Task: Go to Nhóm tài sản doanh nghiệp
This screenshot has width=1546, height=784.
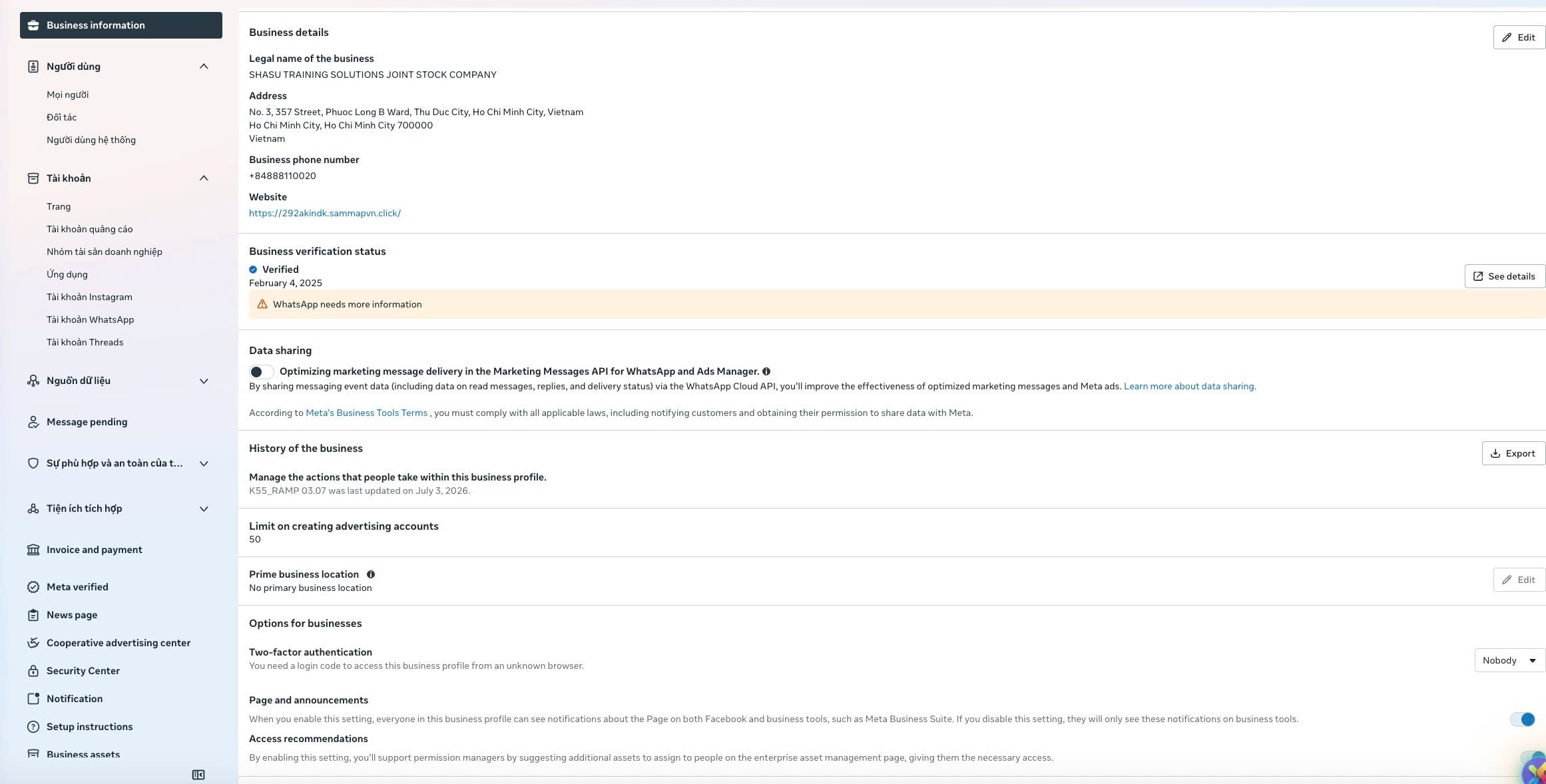Action: click(105, 252)
